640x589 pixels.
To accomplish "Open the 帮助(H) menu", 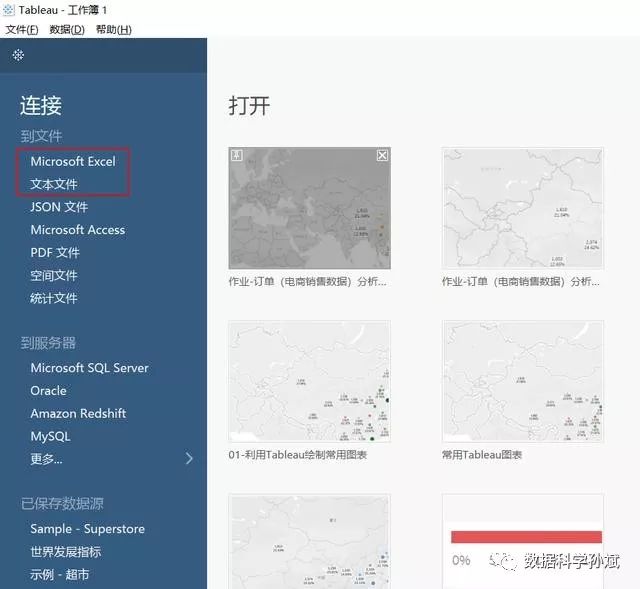I will tap(113, 30).
